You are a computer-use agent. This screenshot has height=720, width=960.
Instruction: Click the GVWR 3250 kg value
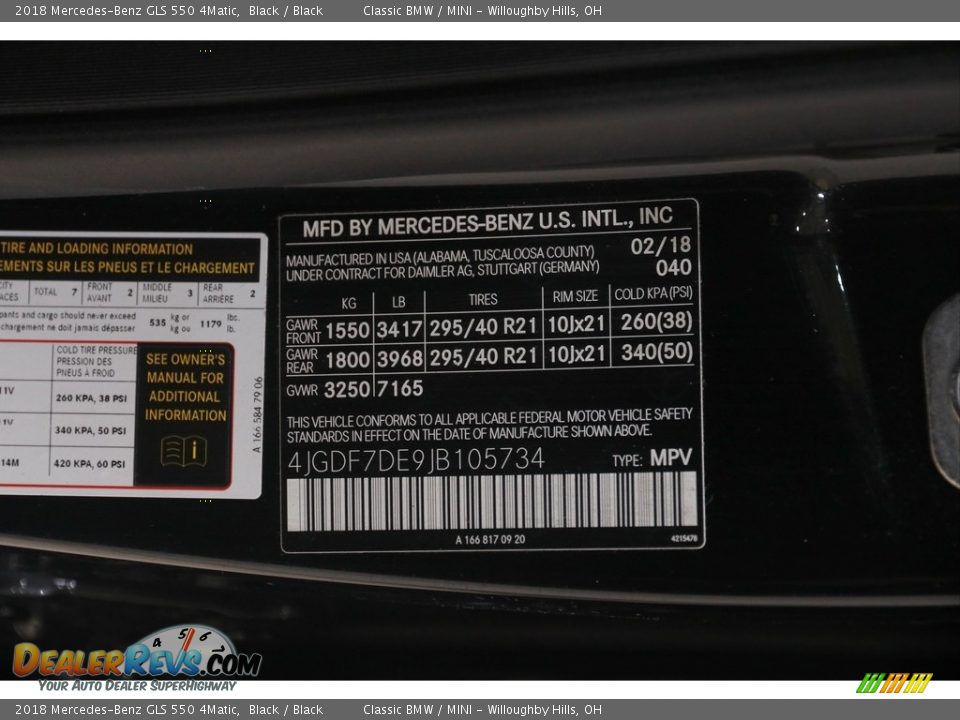[347, 389]
